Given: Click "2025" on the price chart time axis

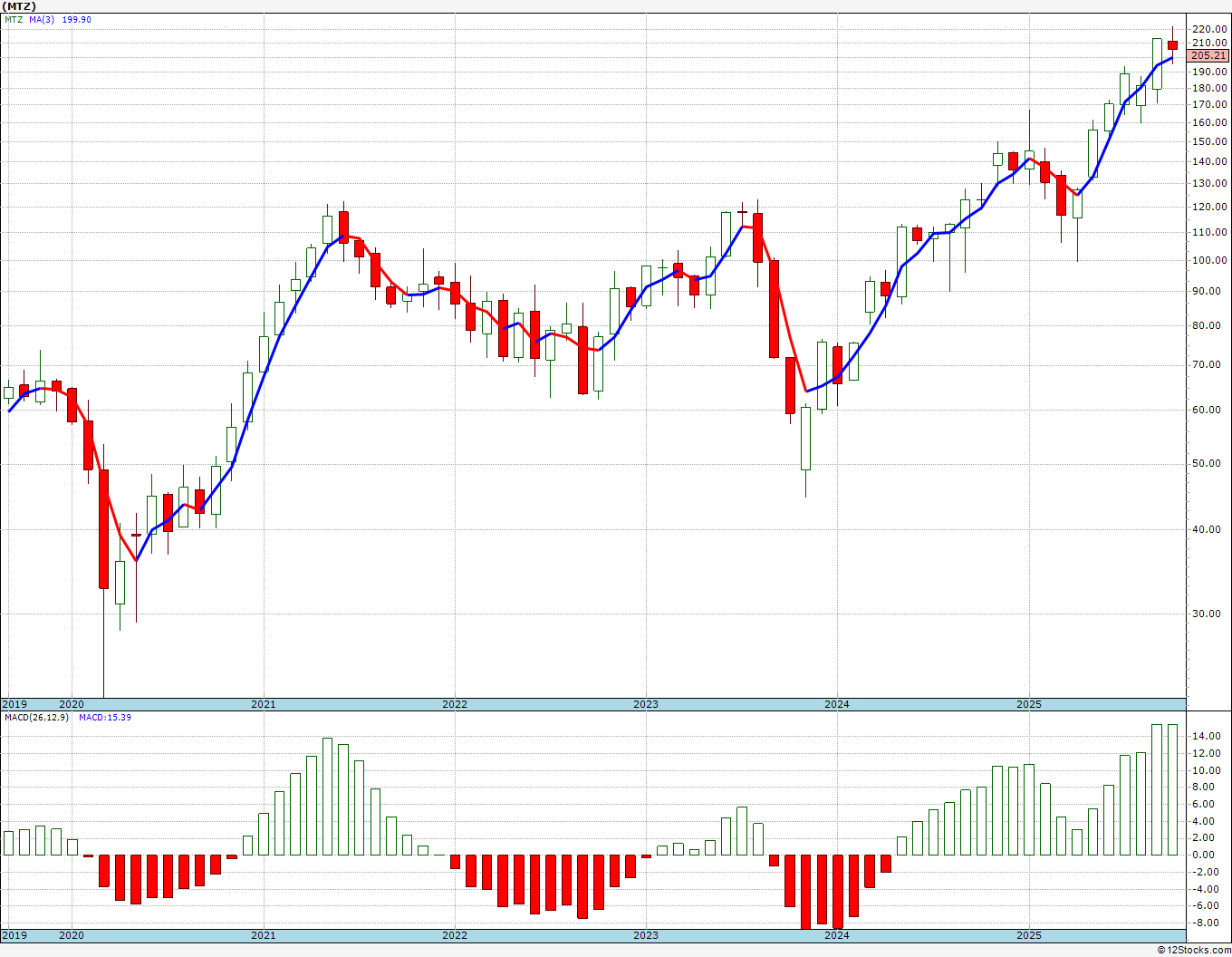Looking at the screenshot, I should tap(1029, 704).
